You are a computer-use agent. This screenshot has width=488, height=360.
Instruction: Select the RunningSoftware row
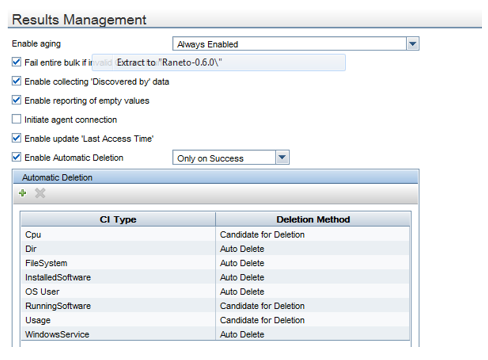tap(215, 306)
